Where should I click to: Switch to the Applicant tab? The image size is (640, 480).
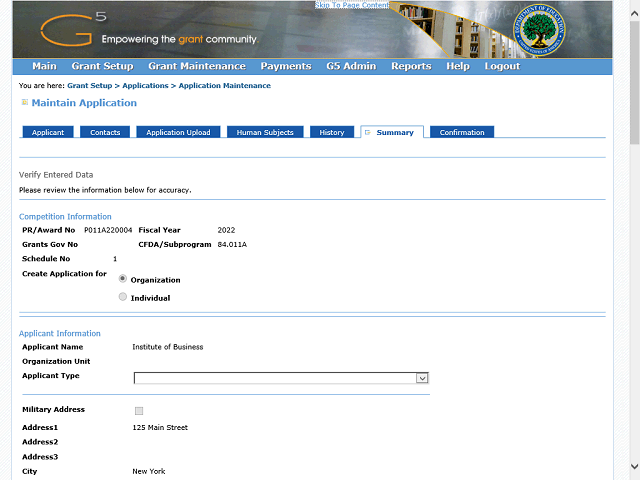[x=48, y=132]
